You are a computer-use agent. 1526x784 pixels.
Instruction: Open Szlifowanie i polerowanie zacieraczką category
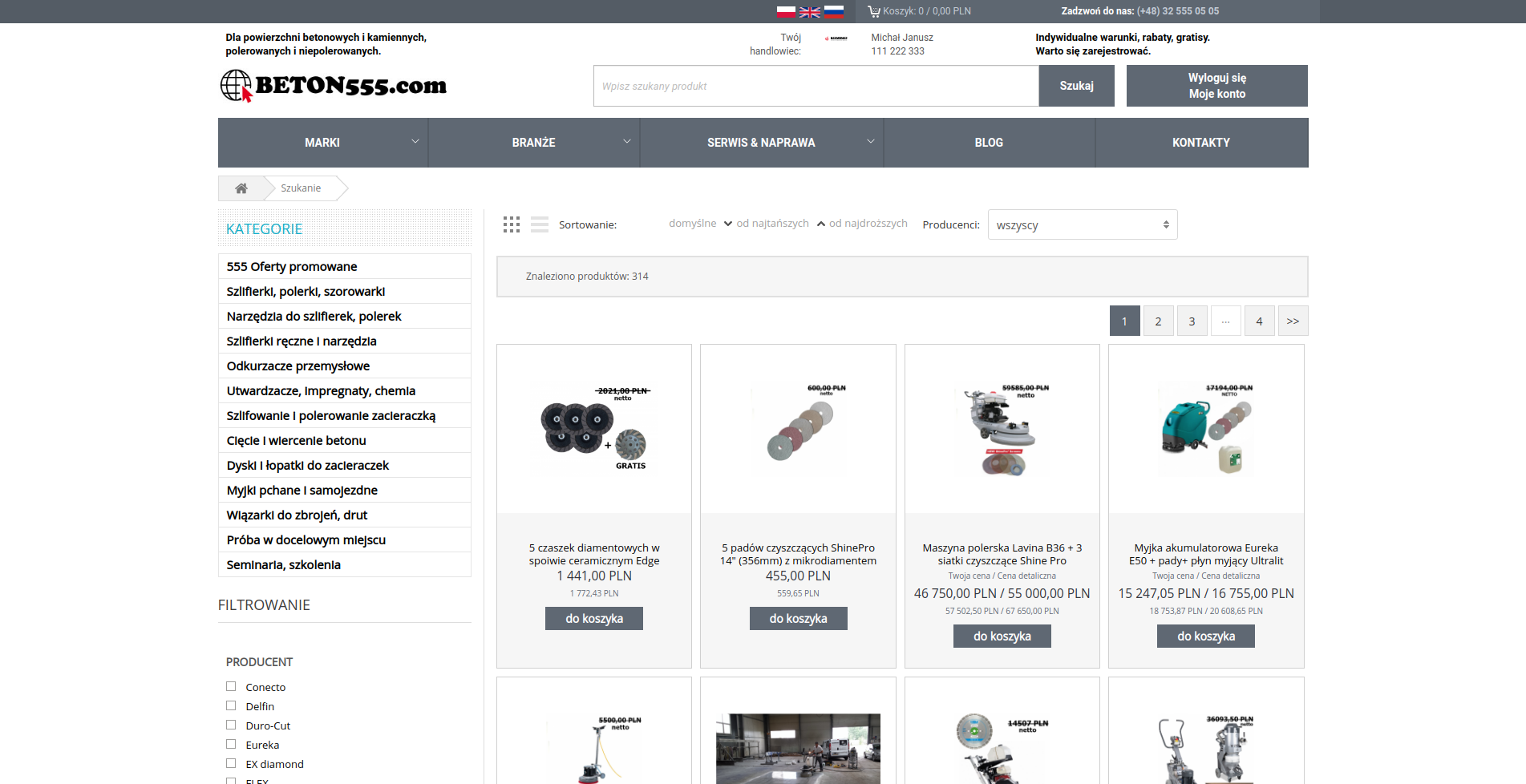pyautogui.click(x=345, y=415)
